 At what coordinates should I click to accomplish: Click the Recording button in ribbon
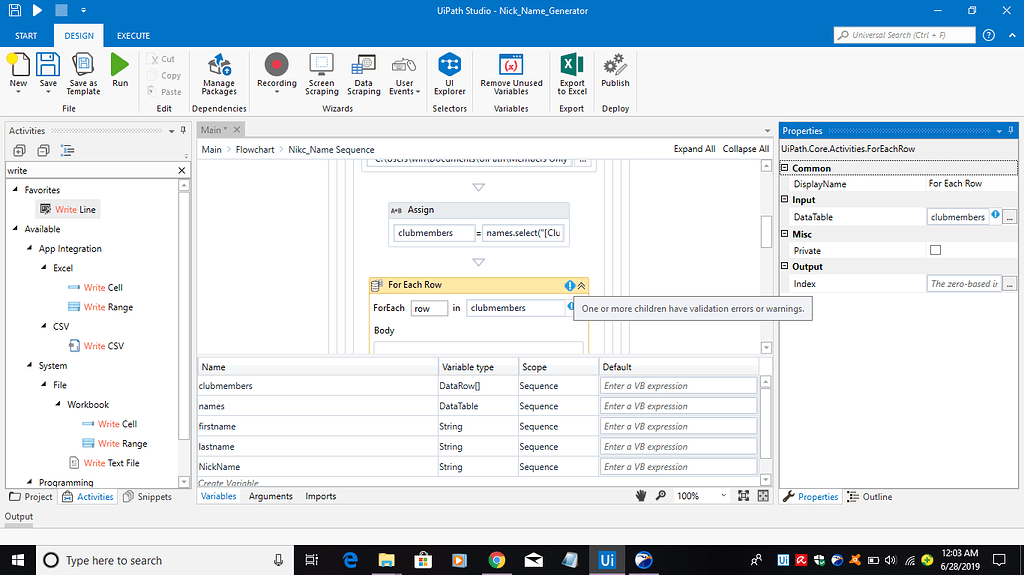point(276,74)
